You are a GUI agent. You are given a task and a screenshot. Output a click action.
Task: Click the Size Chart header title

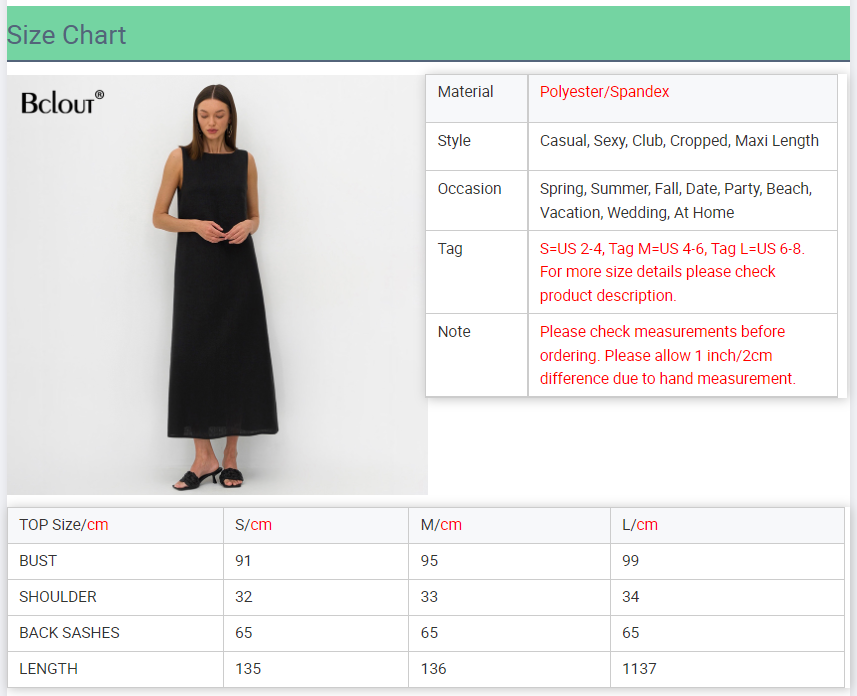pos(67,35)
